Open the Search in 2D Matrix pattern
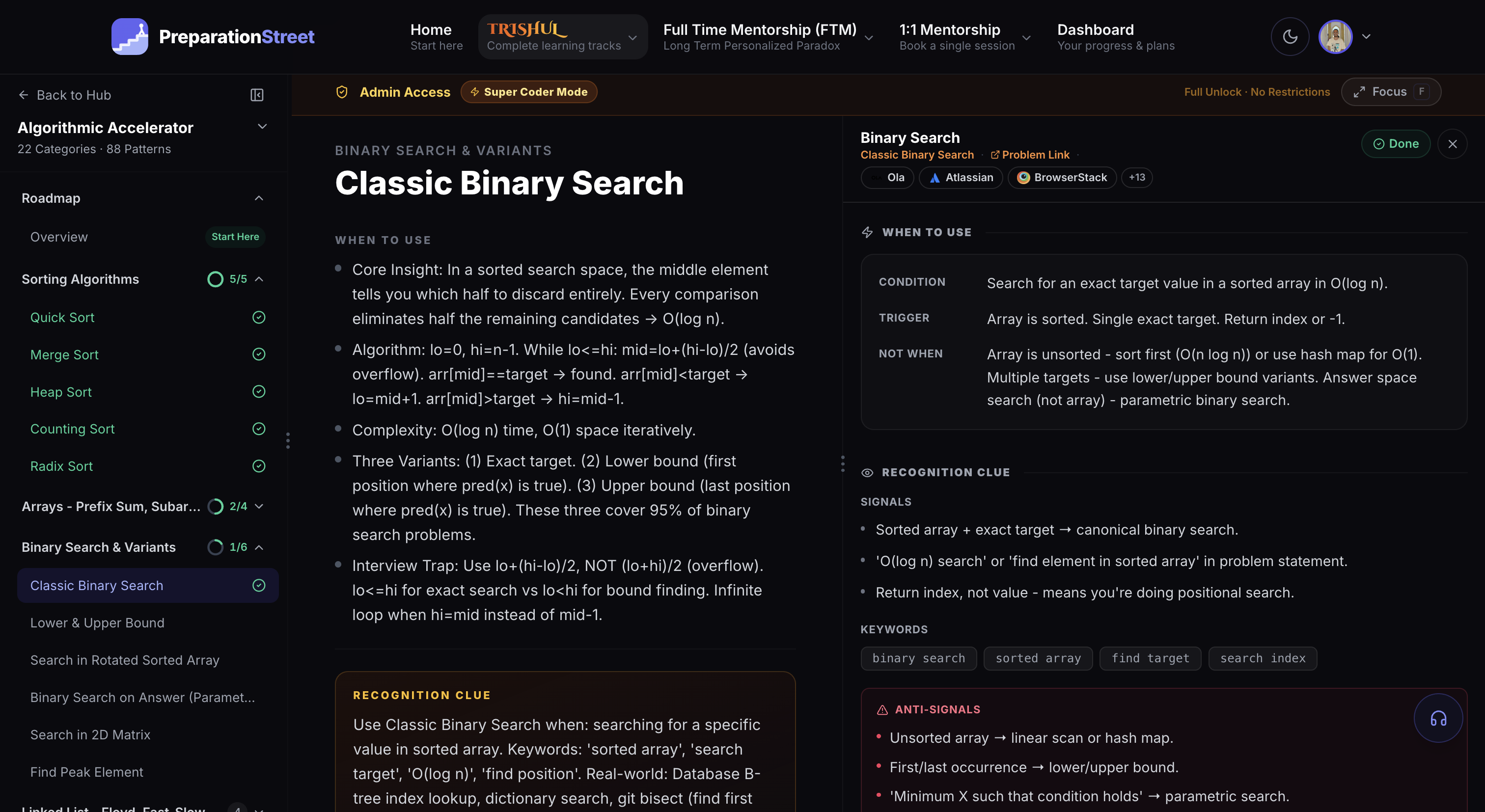Image resolution: width=1485 pixels, height=812 pixels. 90,735
